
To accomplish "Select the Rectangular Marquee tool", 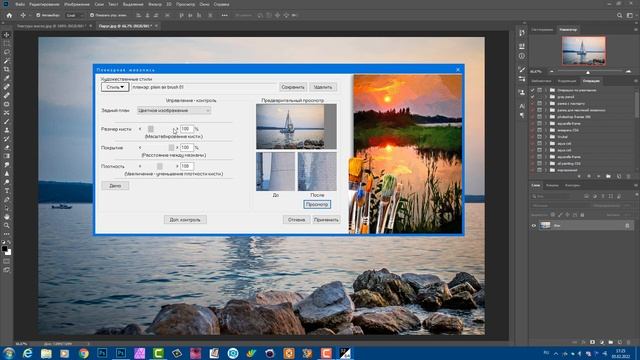I will pos(7,44).
